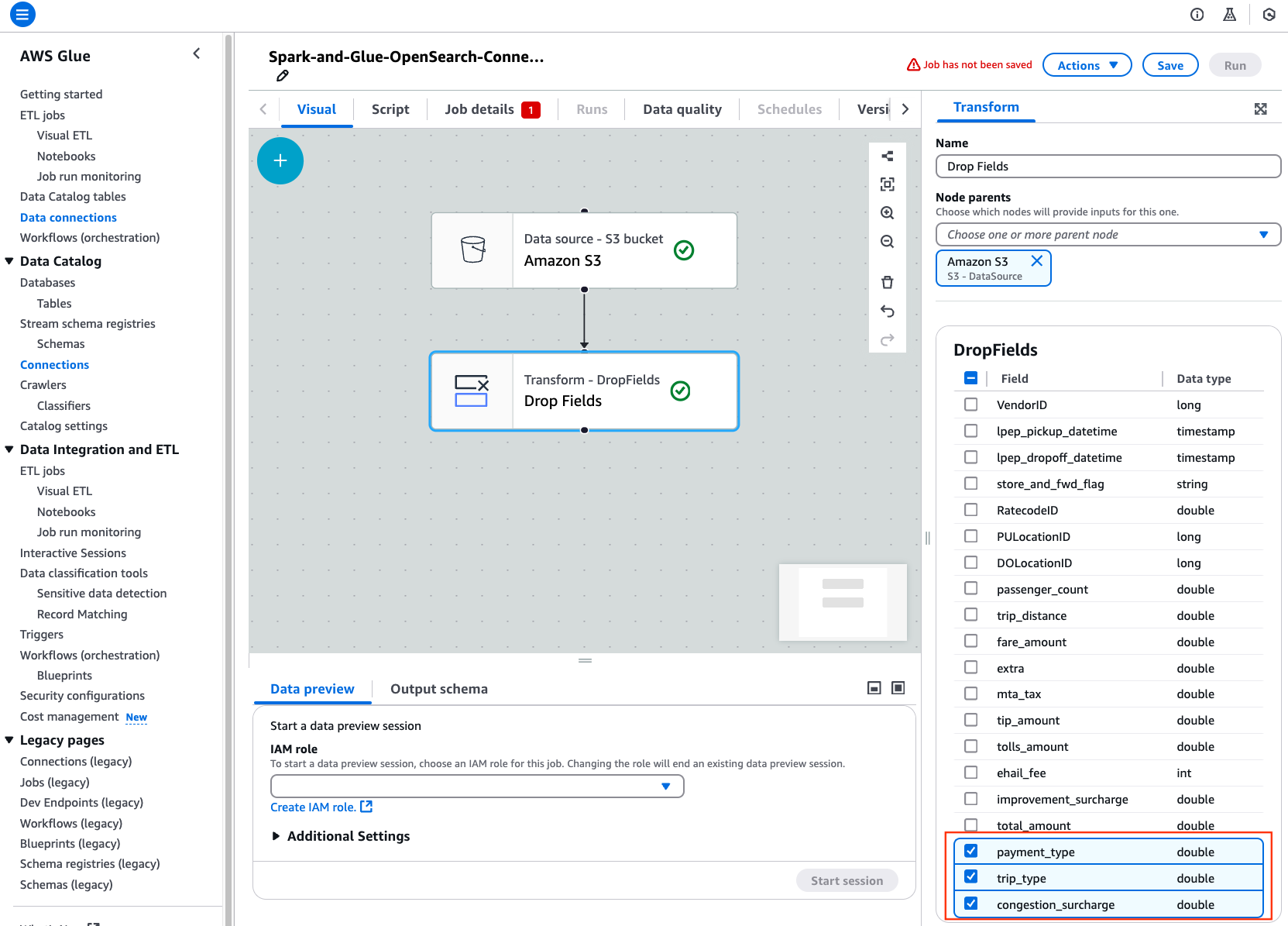Open the Actions menu

pyautogui.click(x=1087, y=64)
